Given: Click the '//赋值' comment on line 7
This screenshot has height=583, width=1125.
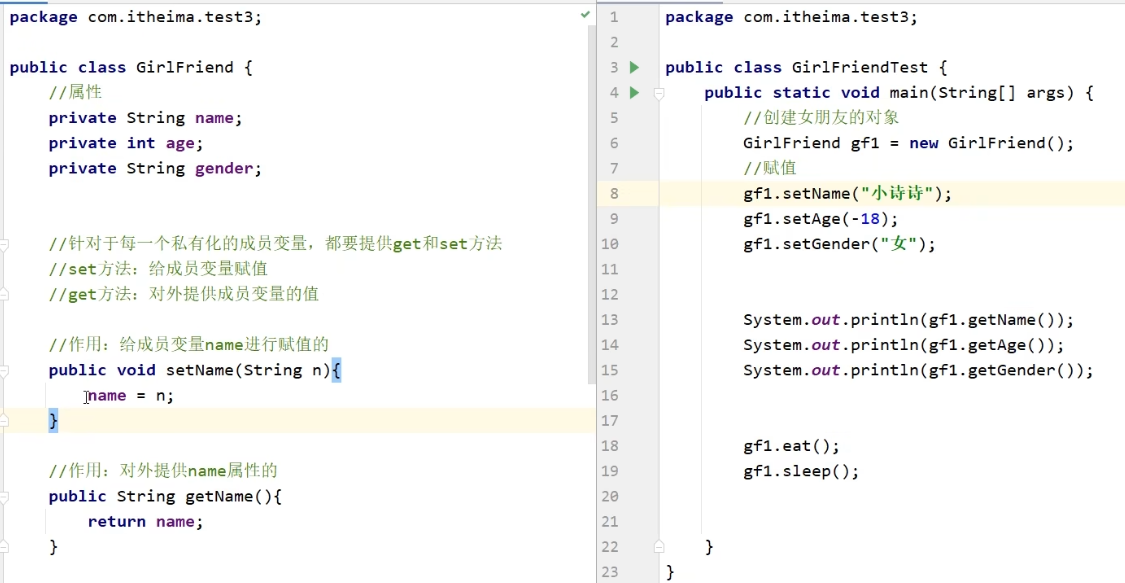Looking at the screenshot, I should point(770,169).
